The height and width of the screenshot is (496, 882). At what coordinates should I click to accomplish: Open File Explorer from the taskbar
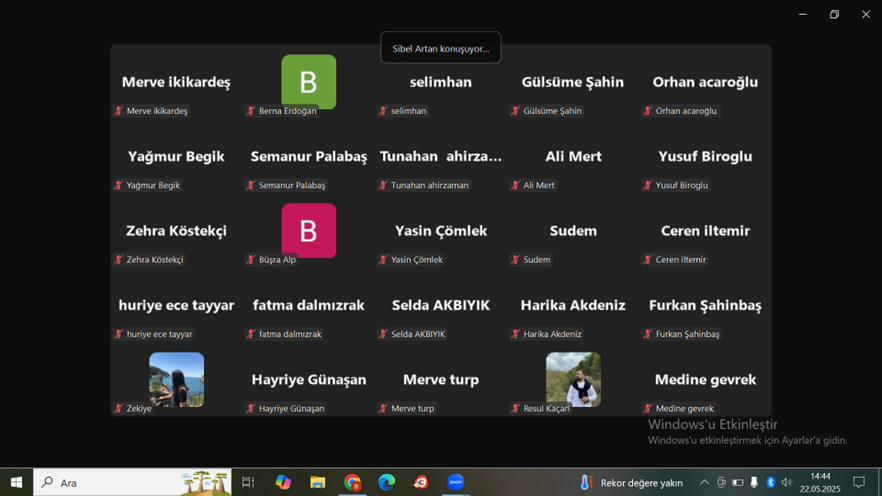pyautogui.click(x=318, y=483)
